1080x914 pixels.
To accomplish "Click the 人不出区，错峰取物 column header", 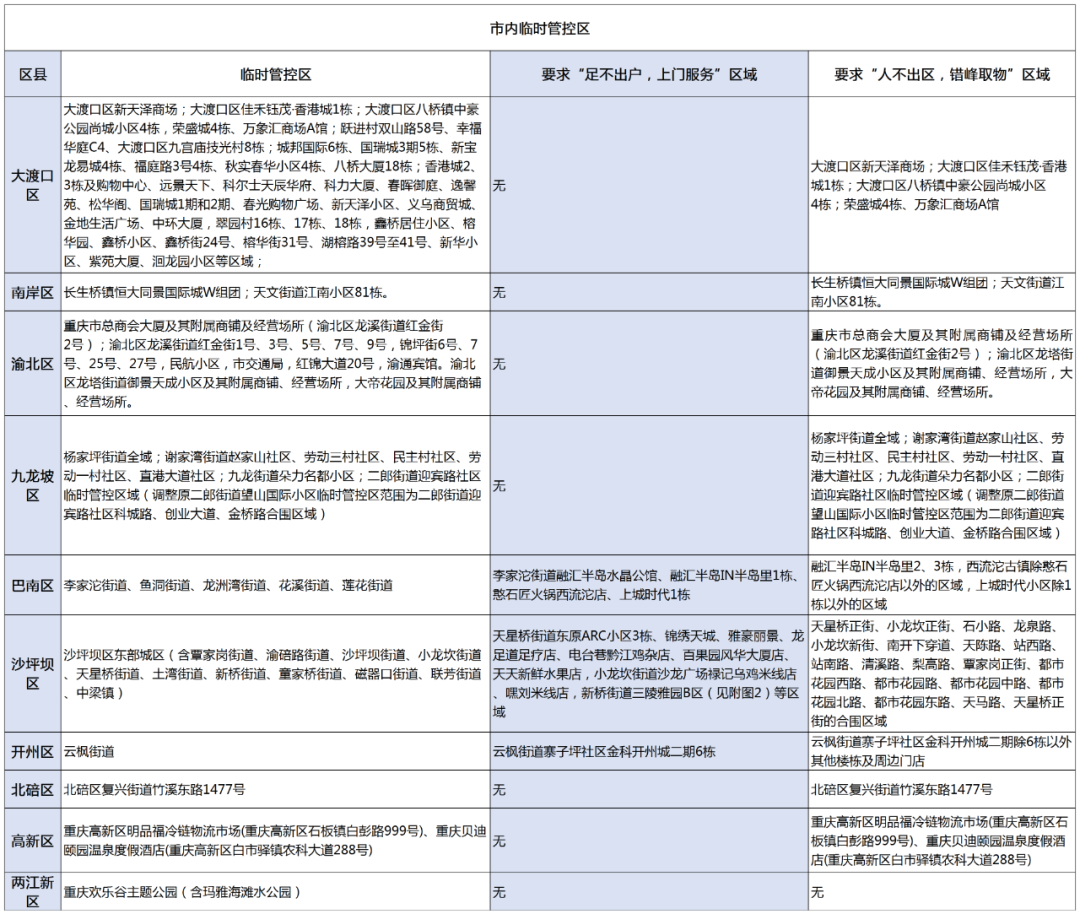I will [942, 75].
